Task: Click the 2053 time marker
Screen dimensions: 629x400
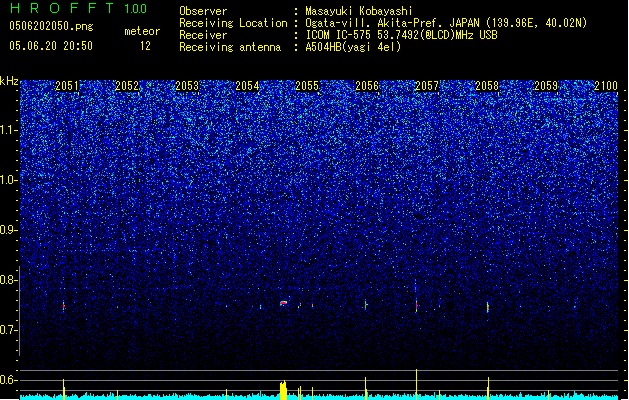Action: pyautogui.click(x=187, y=86)
